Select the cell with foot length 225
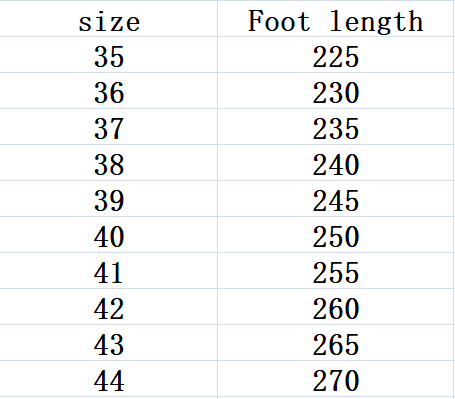This screenshot has height=399, width=455. [x=336, y=55]
